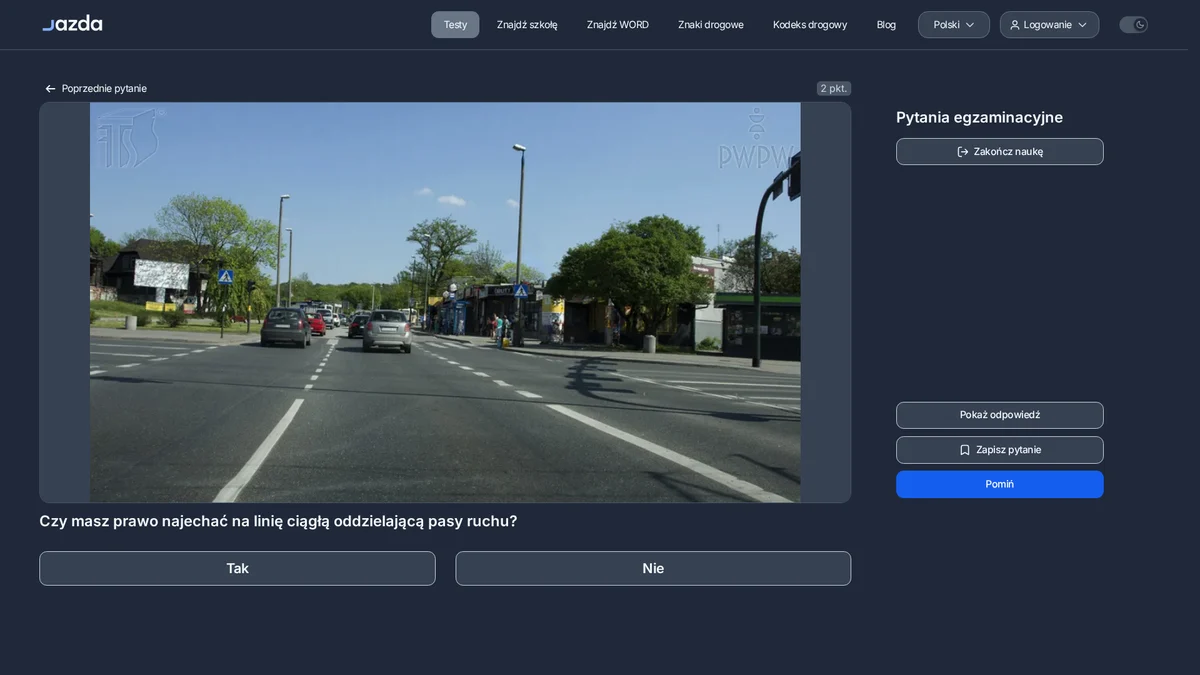Click the bookmark icon in Zapisz pytanie
1200x675 pixels.
point(965,450)
